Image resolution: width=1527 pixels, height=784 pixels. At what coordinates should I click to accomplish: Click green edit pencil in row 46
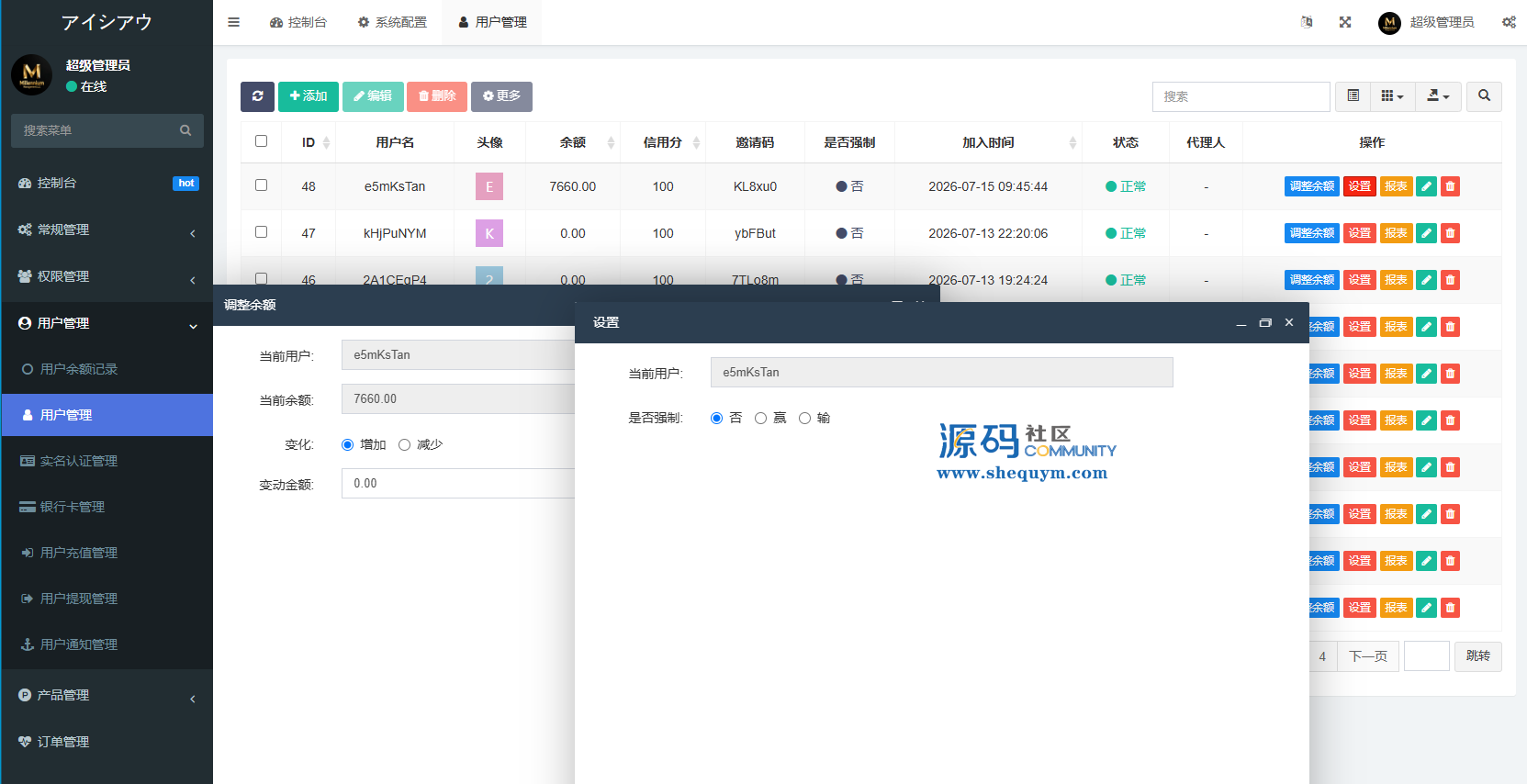coord(1426,280)
